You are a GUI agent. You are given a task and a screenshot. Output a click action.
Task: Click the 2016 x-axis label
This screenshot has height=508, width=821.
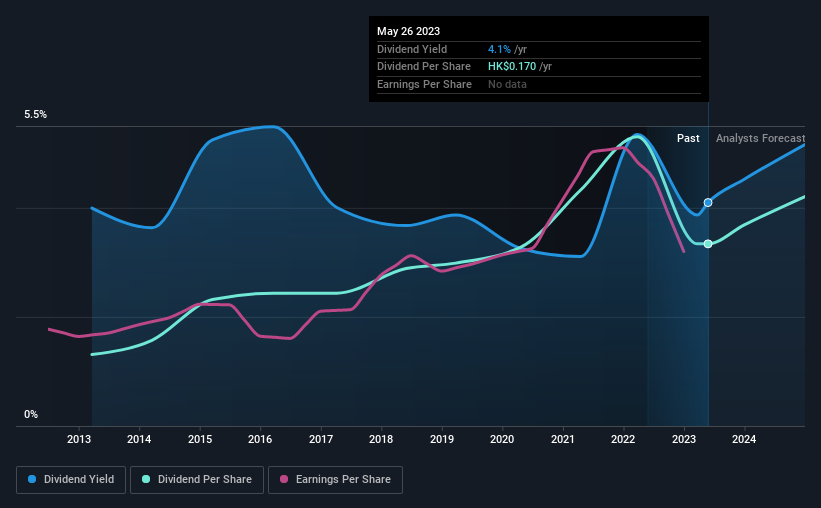coord(260,439)
